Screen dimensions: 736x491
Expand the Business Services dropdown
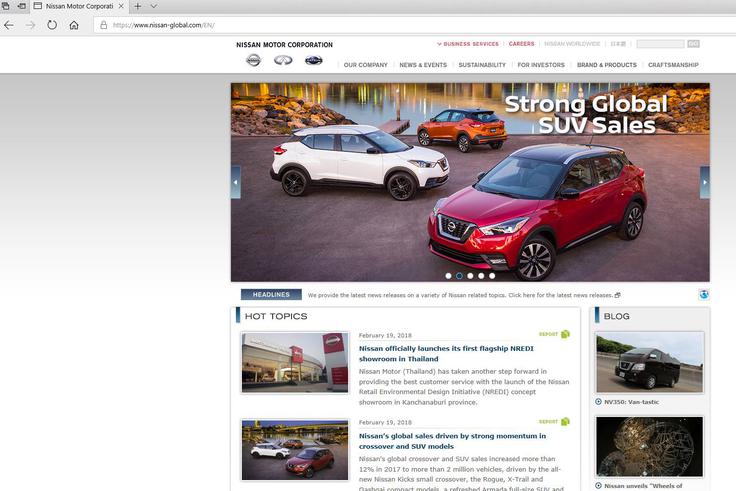tap(468, 44)
